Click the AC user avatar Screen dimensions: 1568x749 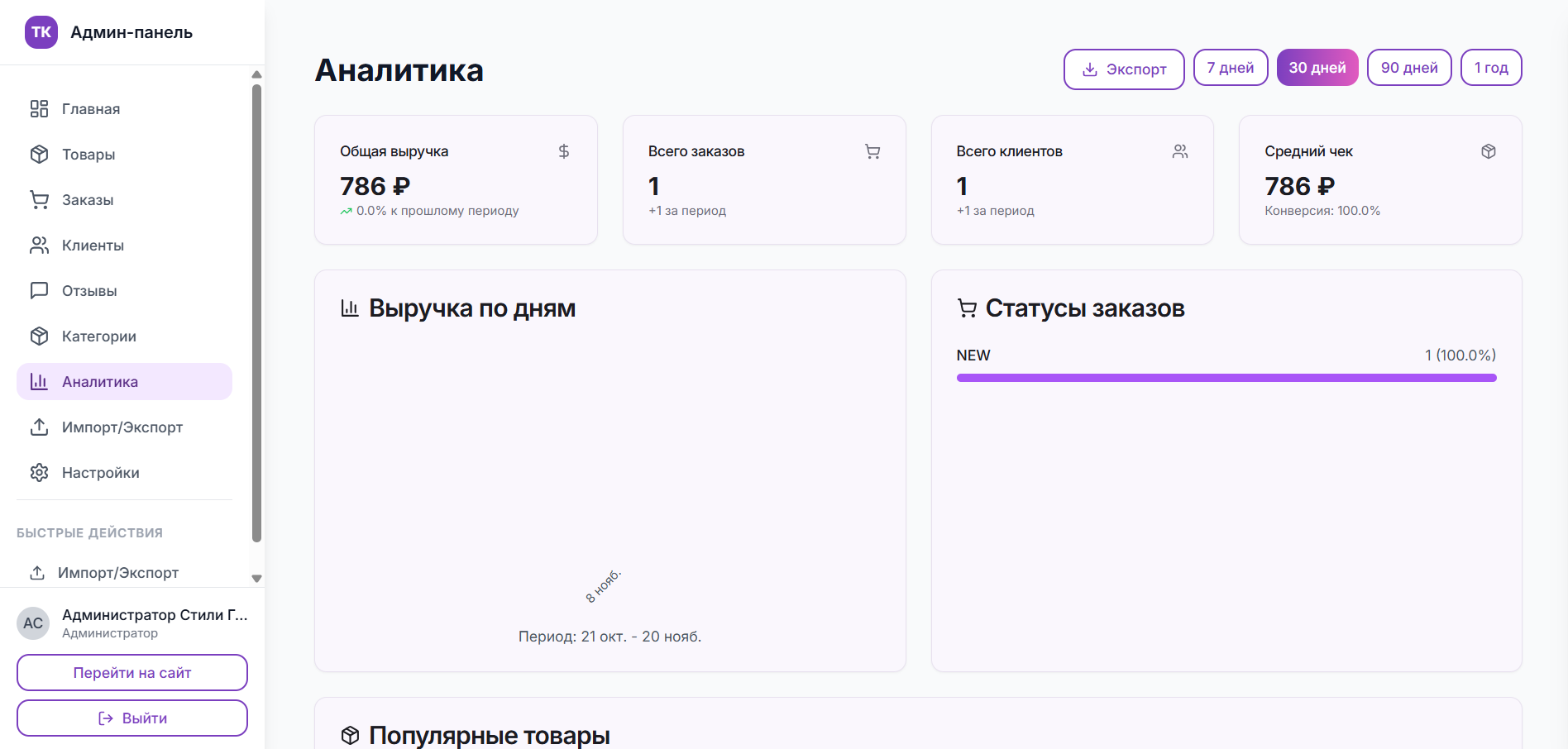pyautogui.click(x=33, y=623)
